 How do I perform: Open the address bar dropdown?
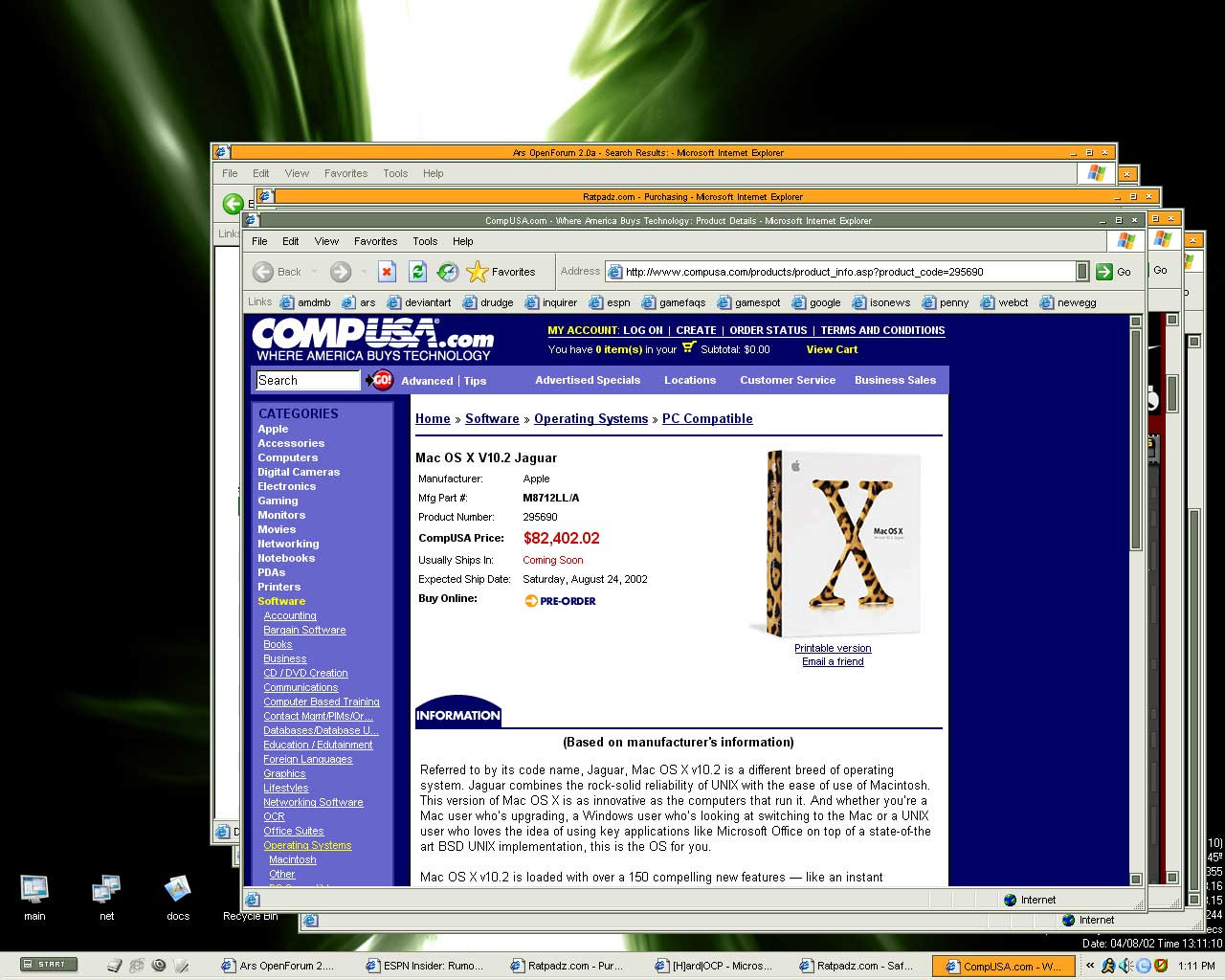[x=1081, y=272]
